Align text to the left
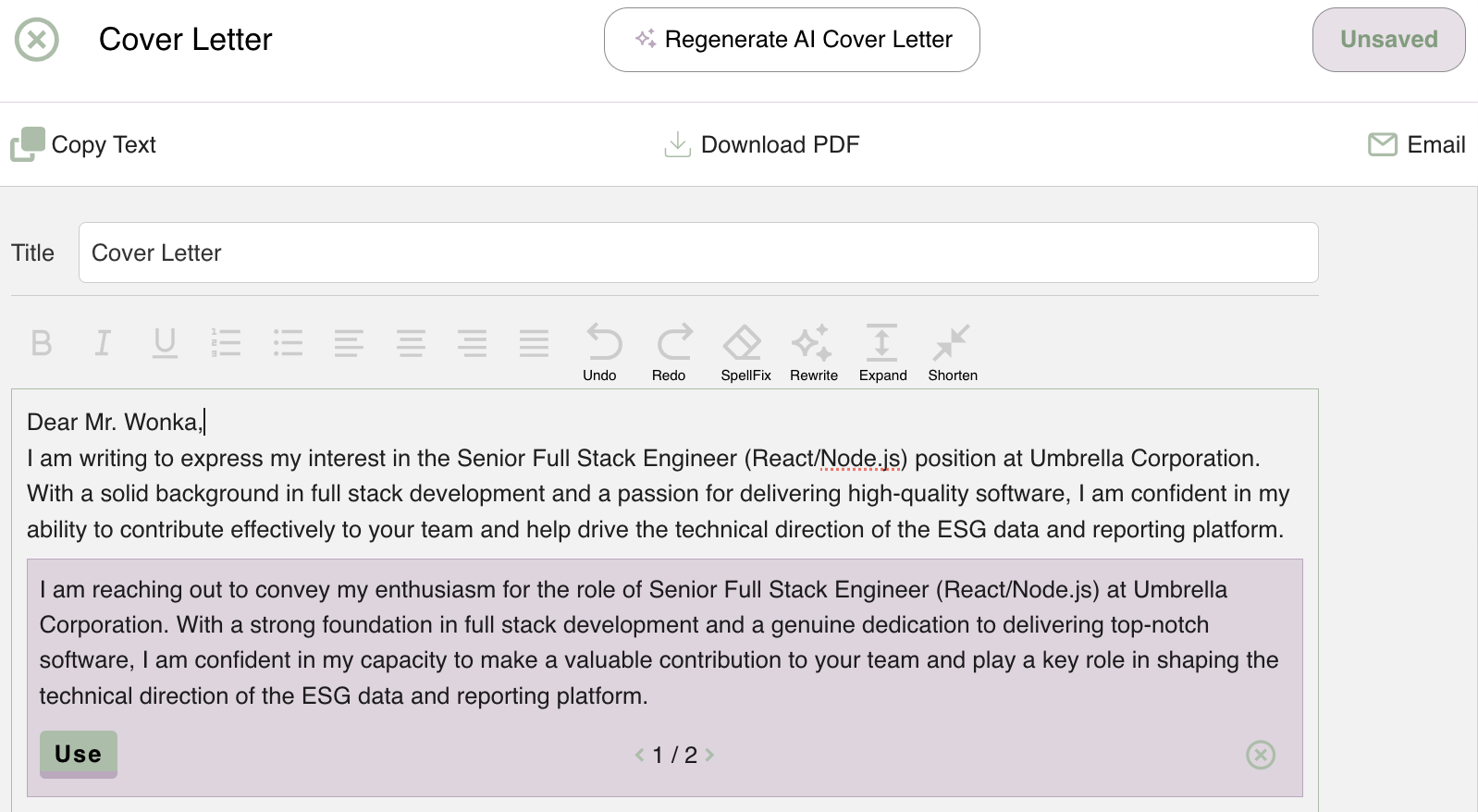 349,343
